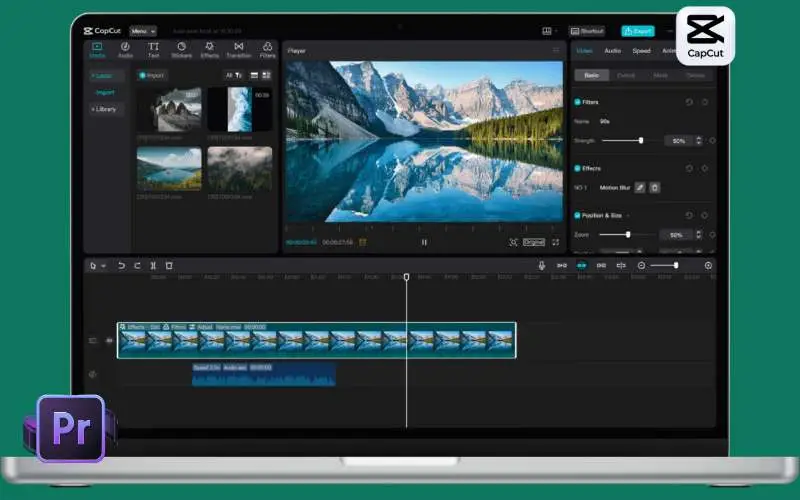
Task: Click the fullscreen icon in the player
Action: 556,242
